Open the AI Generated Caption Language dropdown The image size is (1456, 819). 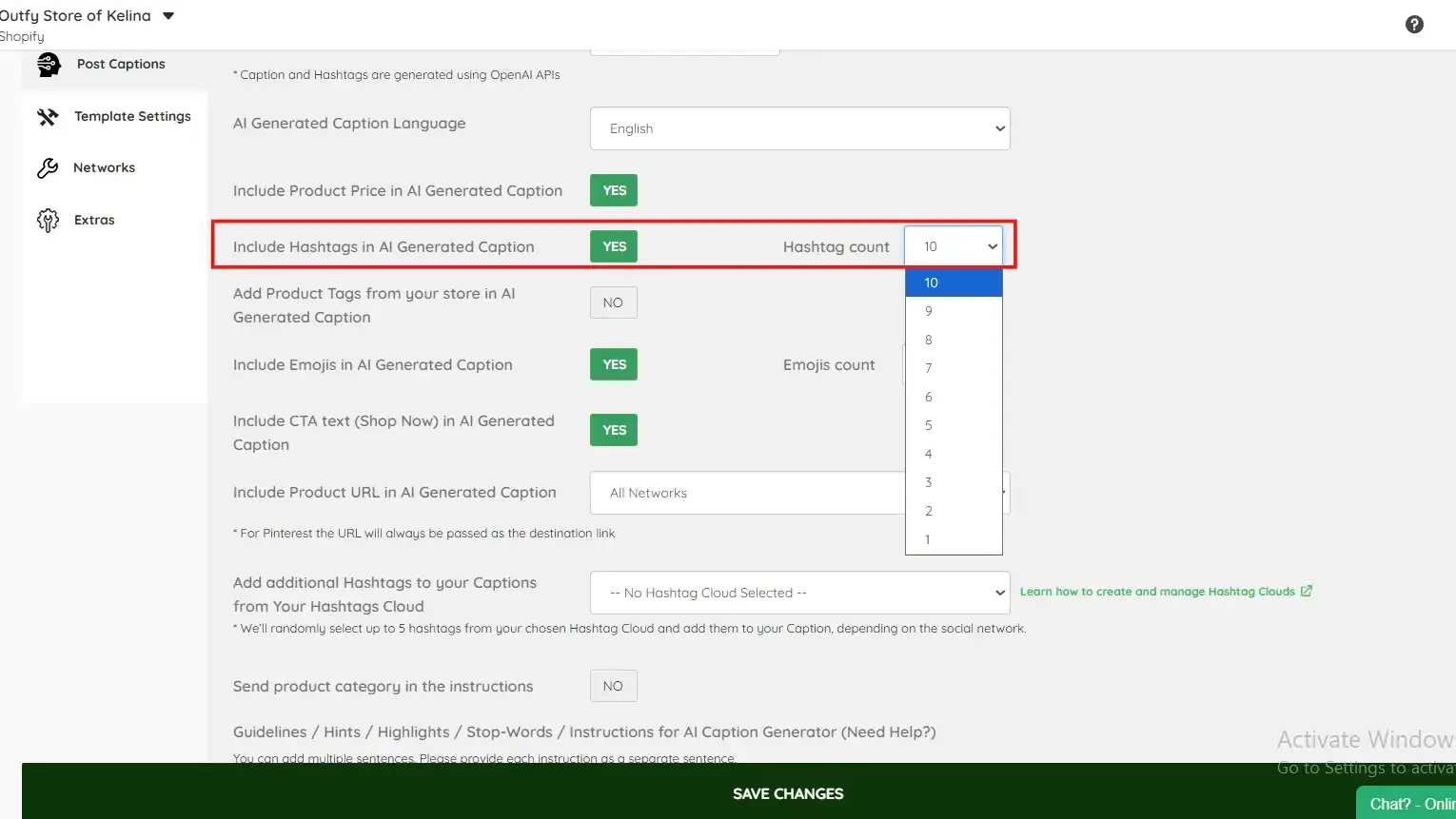click(x=800, y=128)
